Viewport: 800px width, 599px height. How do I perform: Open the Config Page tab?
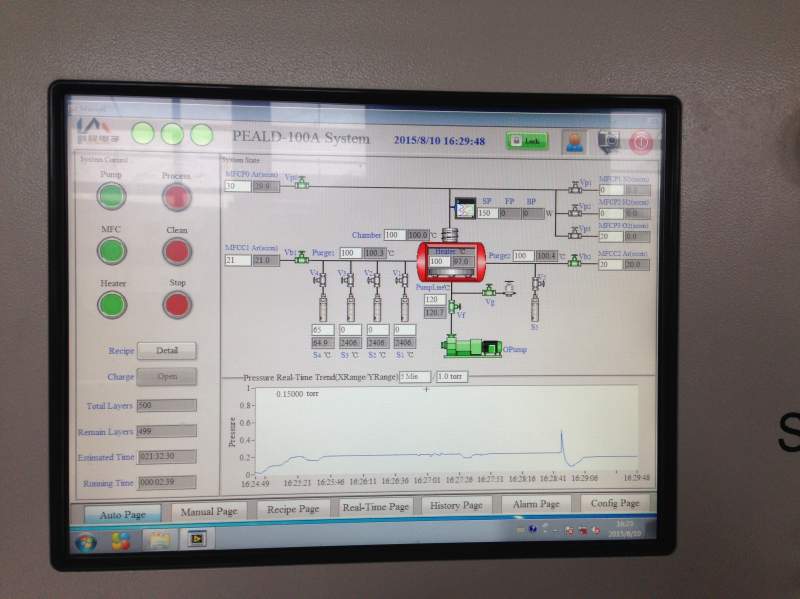615,503
